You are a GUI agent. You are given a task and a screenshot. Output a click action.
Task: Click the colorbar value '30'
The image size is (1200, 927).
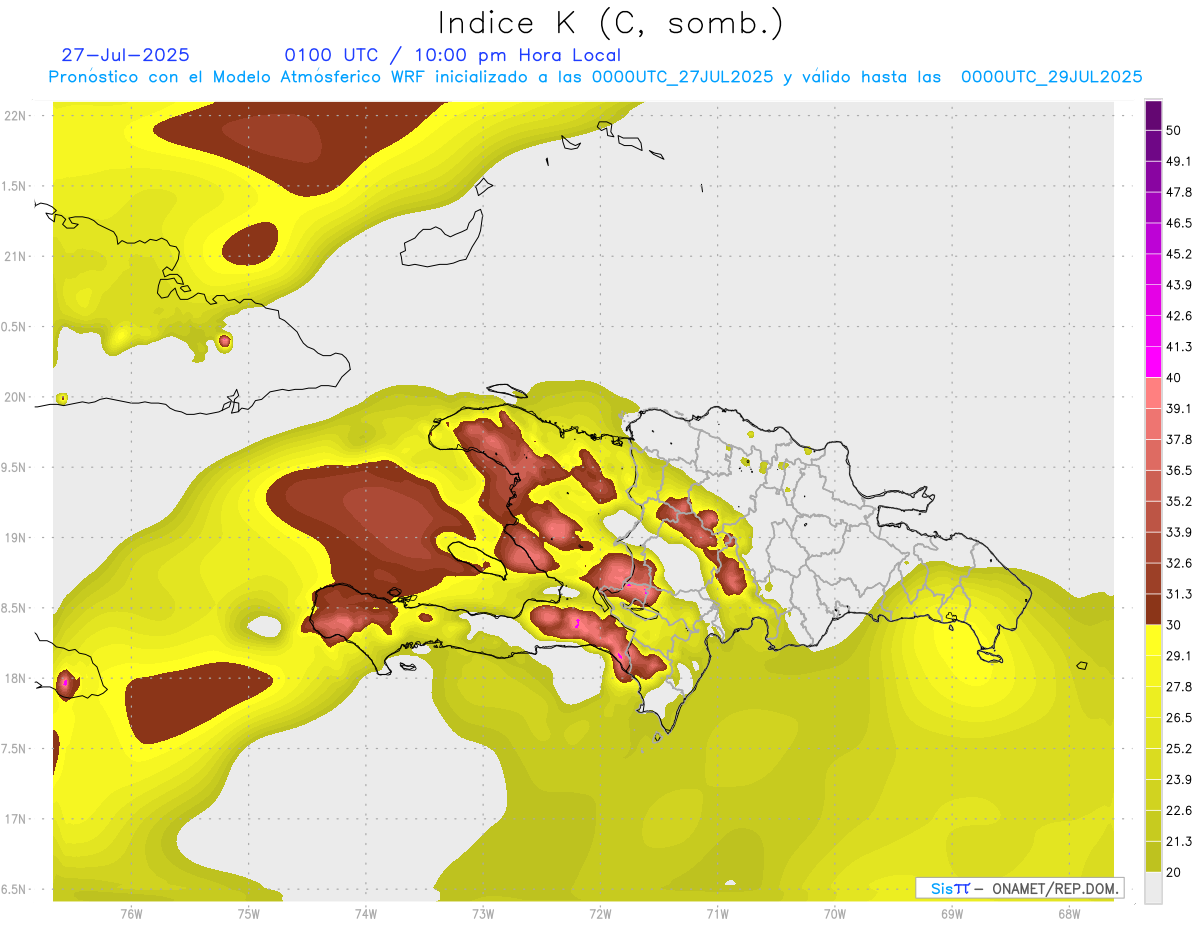point(1175,625)
